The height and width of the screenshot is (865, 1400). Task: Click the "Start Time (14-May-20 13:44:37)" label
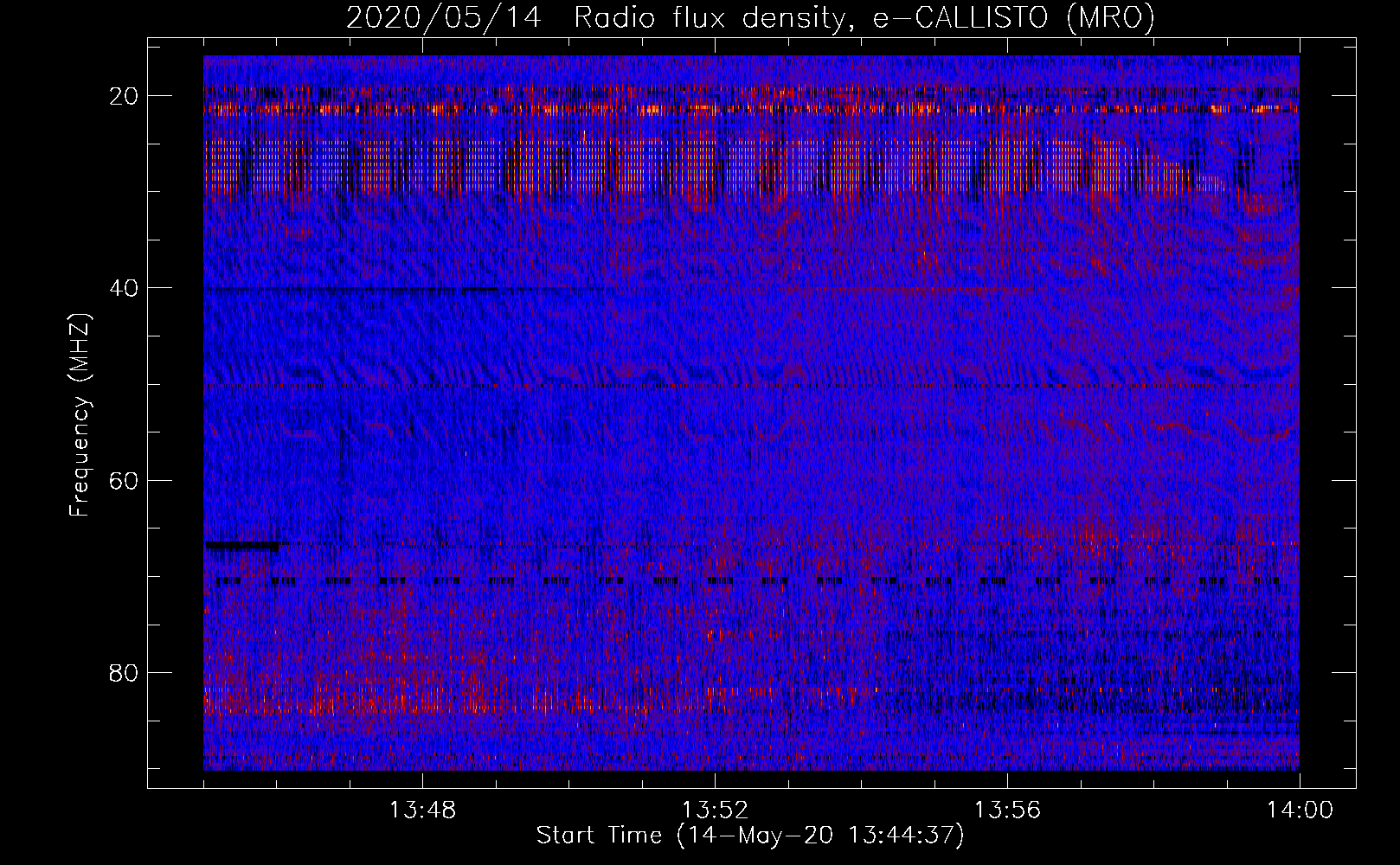pyautogui.click(x=750, y=836)
